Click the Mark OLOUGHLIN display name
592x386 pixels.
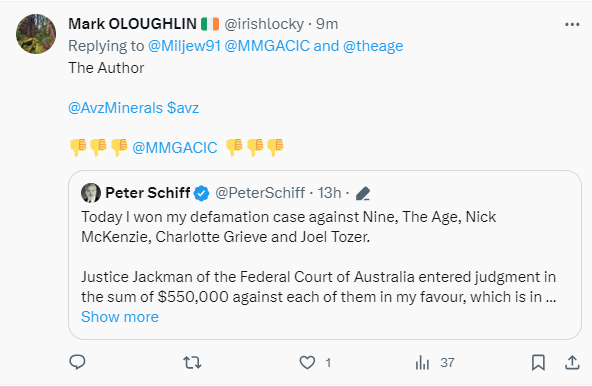[133, 24]
